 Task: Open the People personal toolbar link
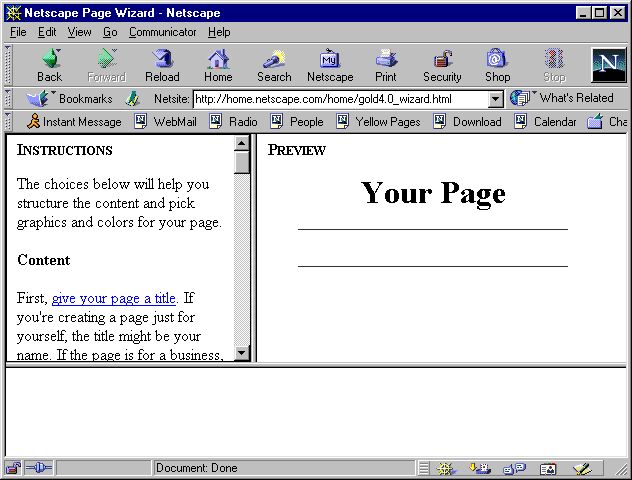297,121
